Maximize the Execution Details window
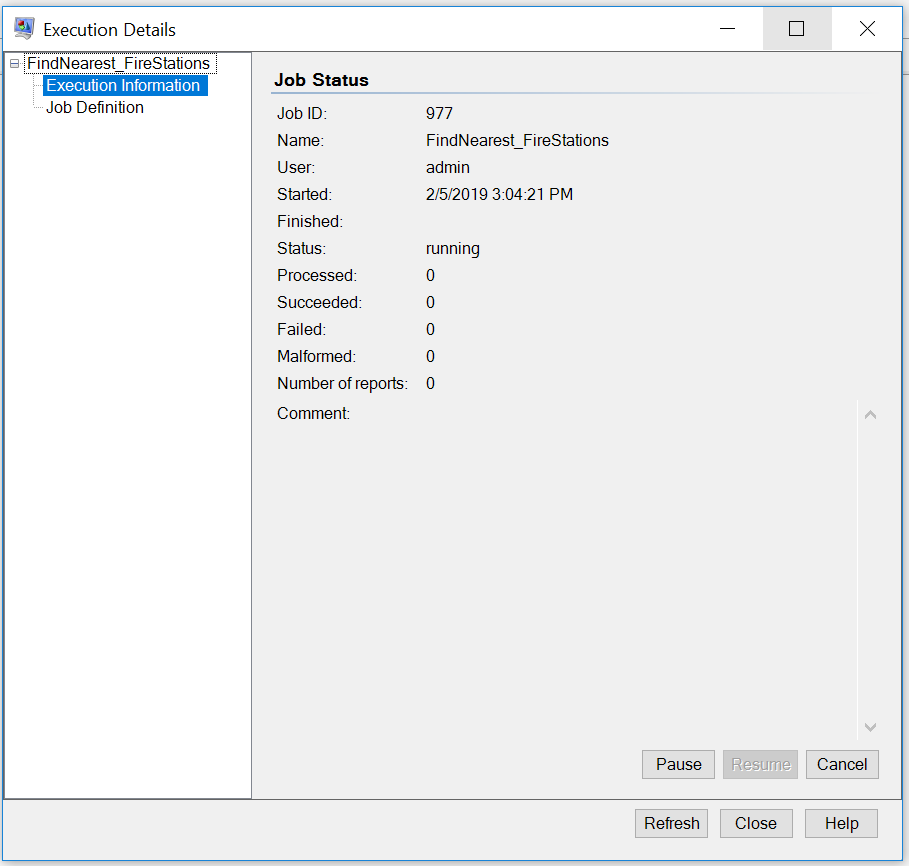Viewport: 909px width, 866px height. 797,28
